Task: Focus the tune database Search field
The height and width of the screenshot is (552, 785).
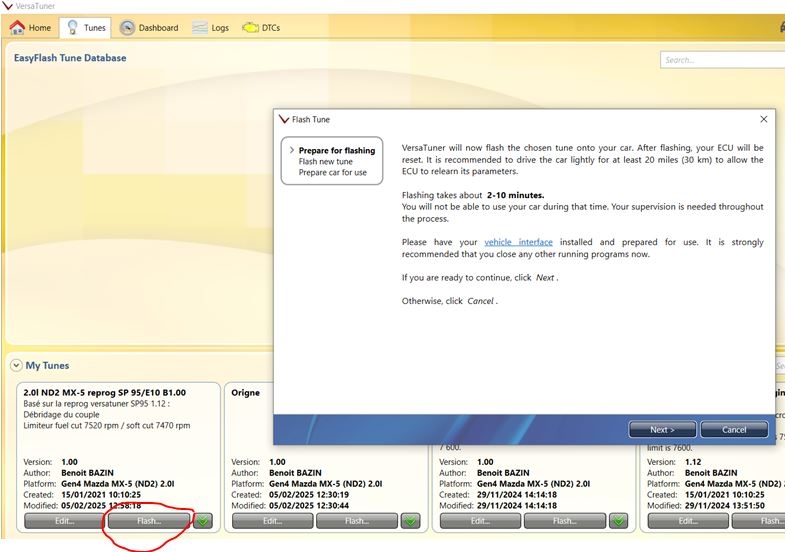Action: (x=722, y=60)
